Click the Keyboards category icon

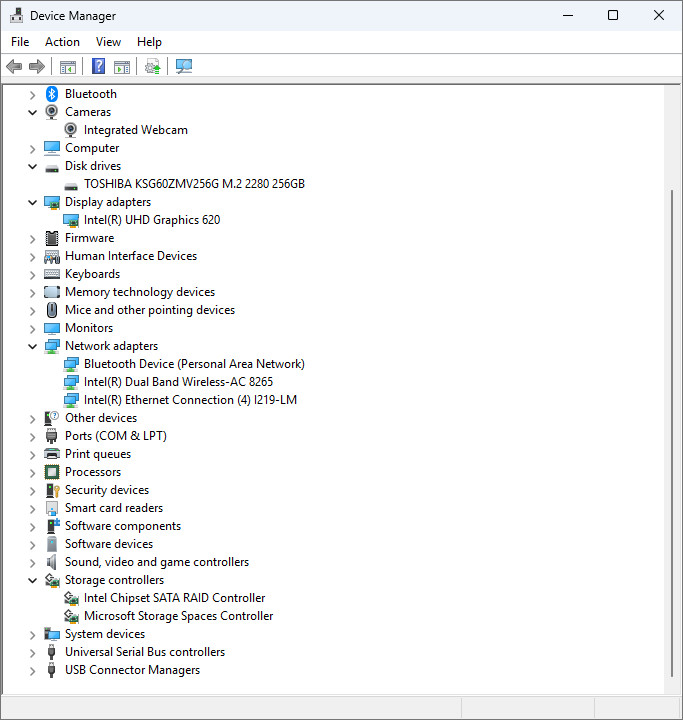[x=52, y=274]
